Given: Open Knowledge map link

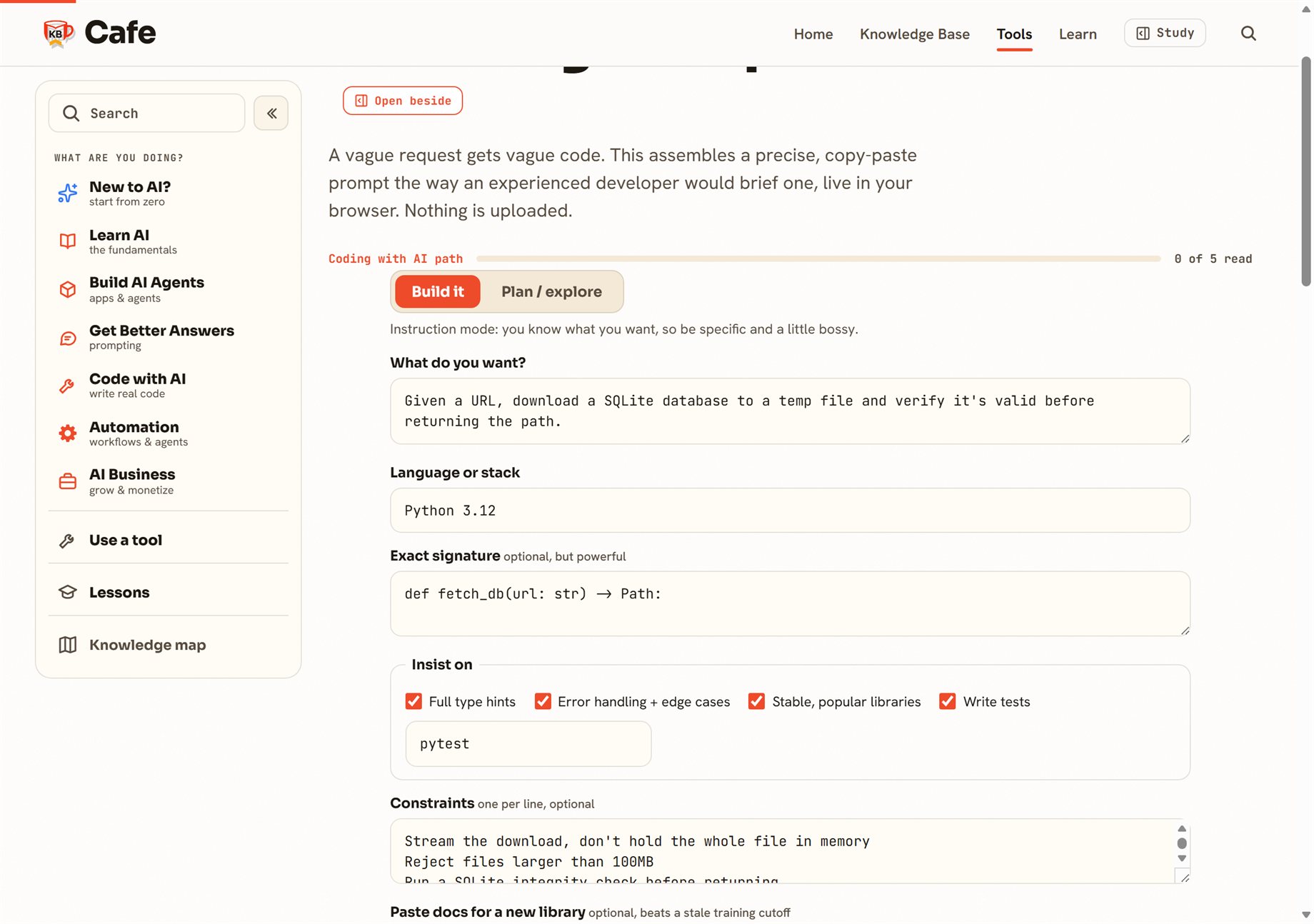Looking at the screenshot, I should click(x=169, y=645).
